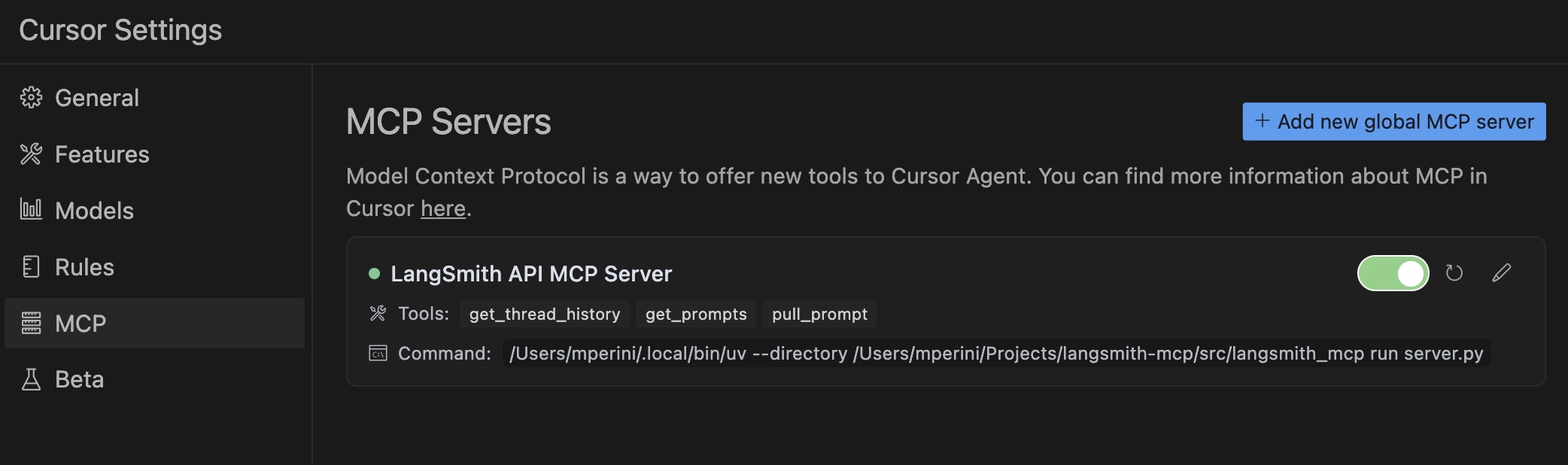This screenshot has height=465, width=1568.
Task: Click the get_thread_history tool tag
Action: [x=544, y=314]
